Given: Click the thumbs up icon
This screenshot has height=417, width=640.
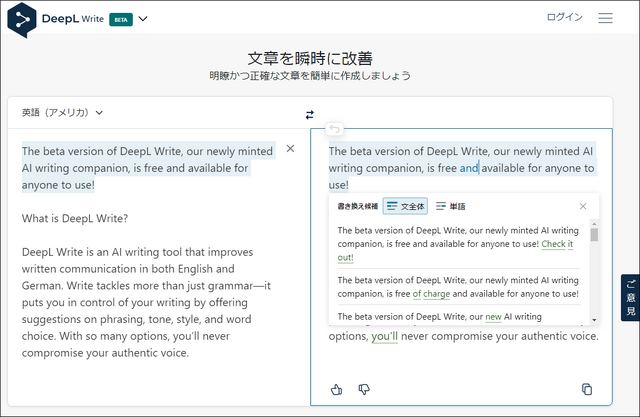Looking at the screenshot, I should point(337,389).
